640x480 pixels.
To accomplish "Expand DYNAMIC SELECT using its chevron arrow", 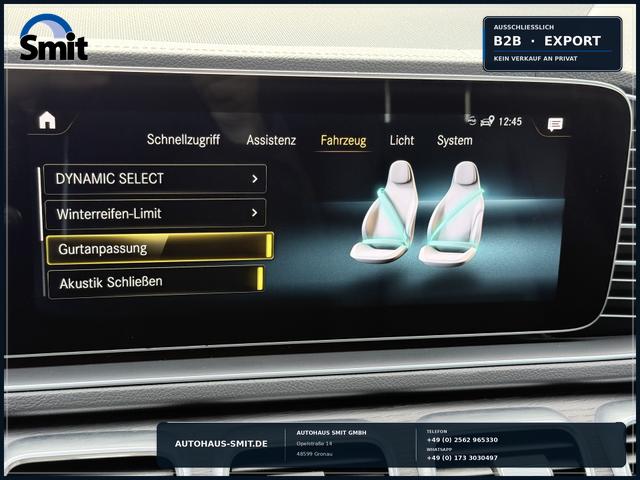I will coord(255,179).
